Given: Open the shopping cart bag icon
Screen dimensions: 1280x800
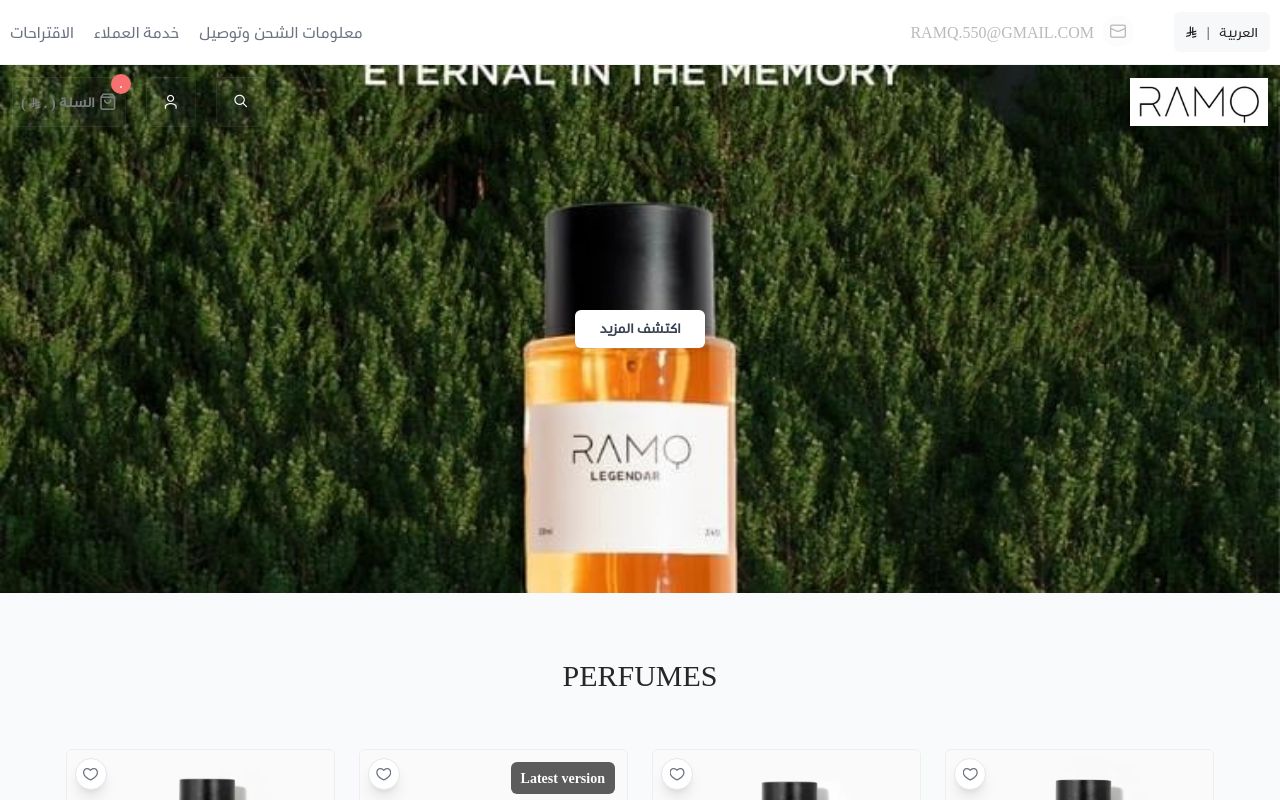Looking at the screenshot, I should [x=108, y=102].
